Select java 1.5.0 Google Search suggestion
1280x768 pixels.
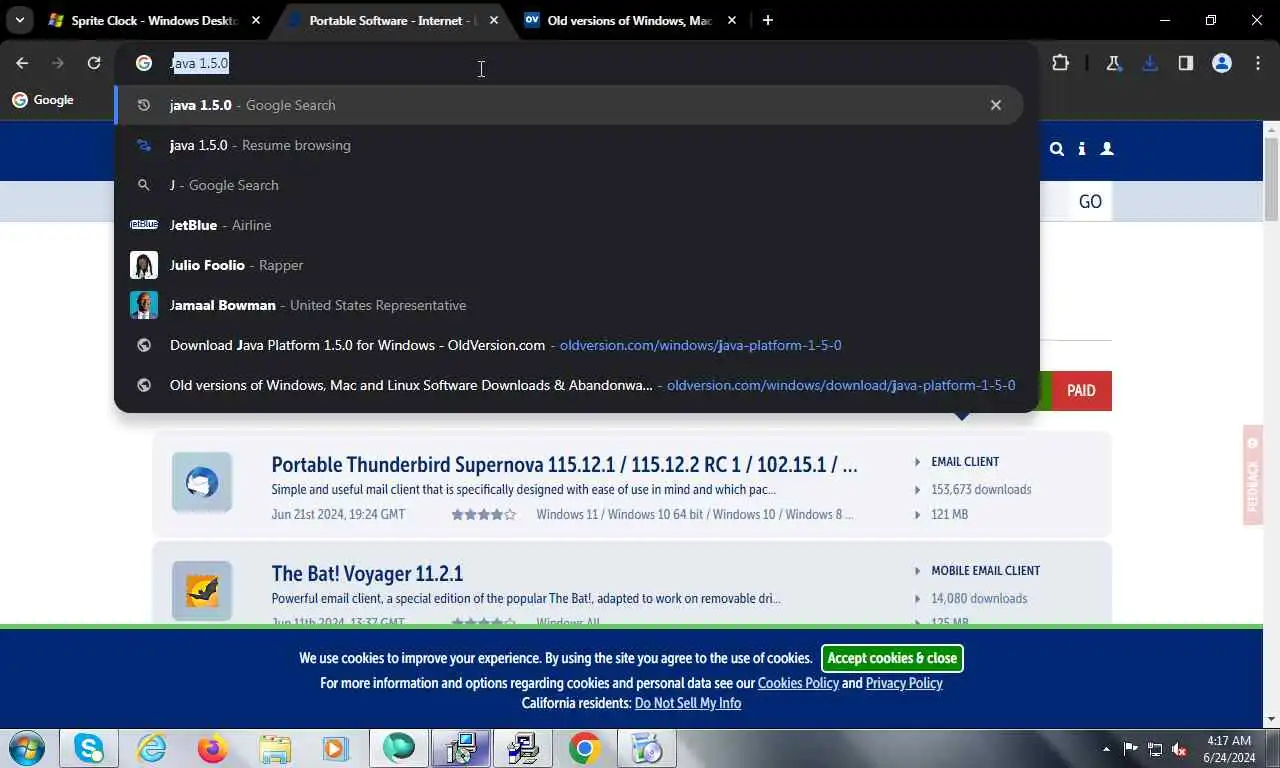(x=569, y=105)
